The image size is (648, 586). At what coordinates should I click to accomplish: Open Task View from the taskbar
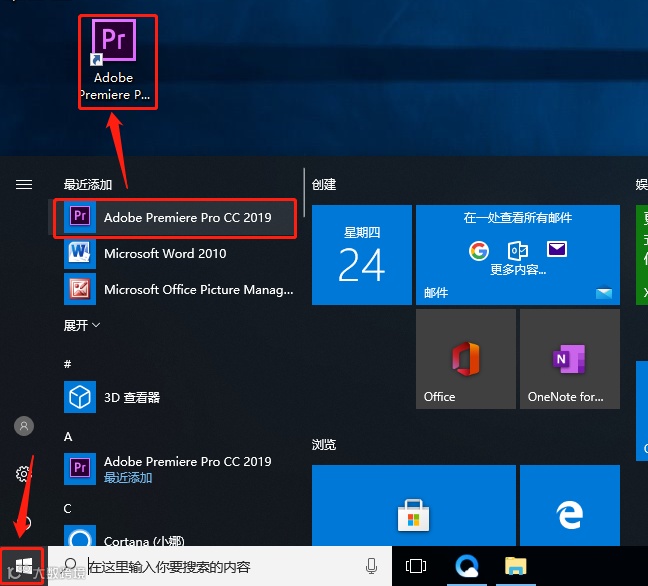[416, 566]
